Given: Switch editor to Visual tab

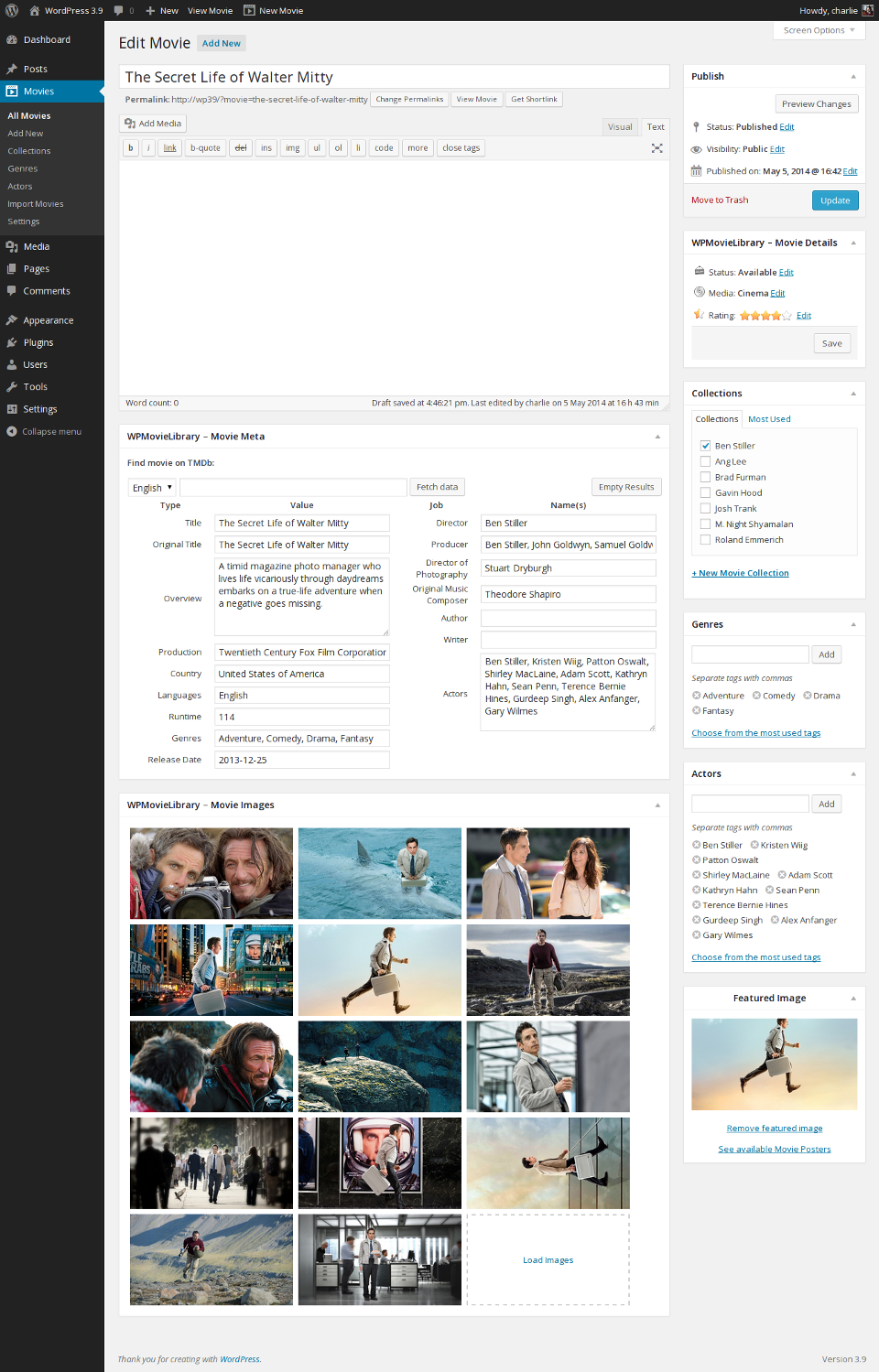Looking at the screenshot, I should tap(620, 127).
